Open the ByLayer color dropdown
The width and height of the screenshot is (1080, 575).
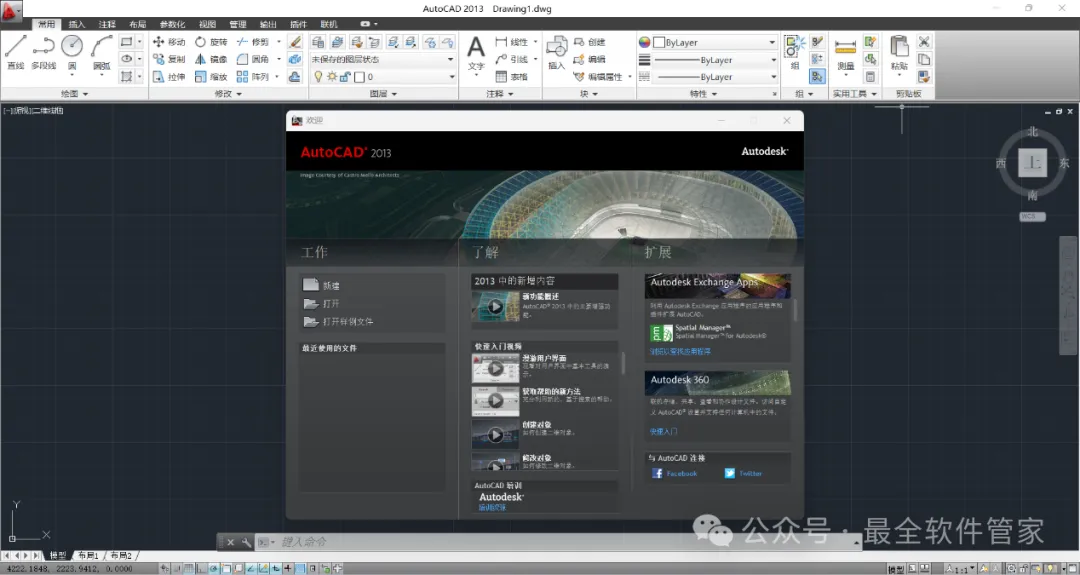pos(714,42)
